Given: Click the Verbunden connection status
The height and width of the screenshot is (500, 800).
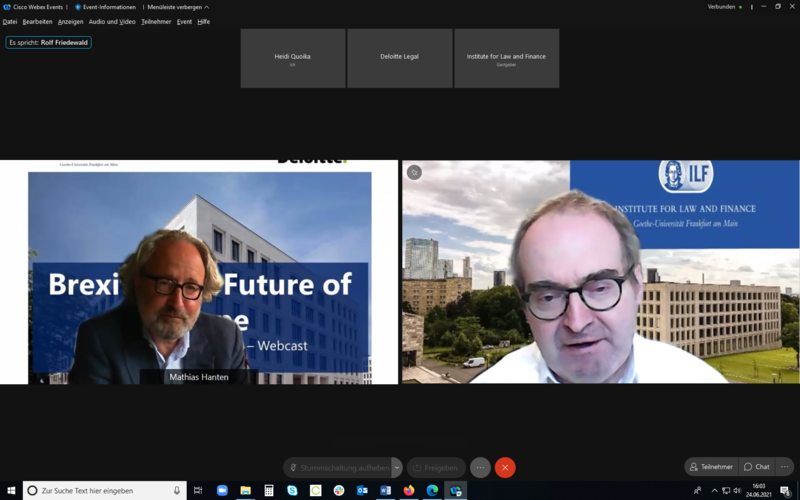Looking at the screenshot, I should click(x=724, y=7).
